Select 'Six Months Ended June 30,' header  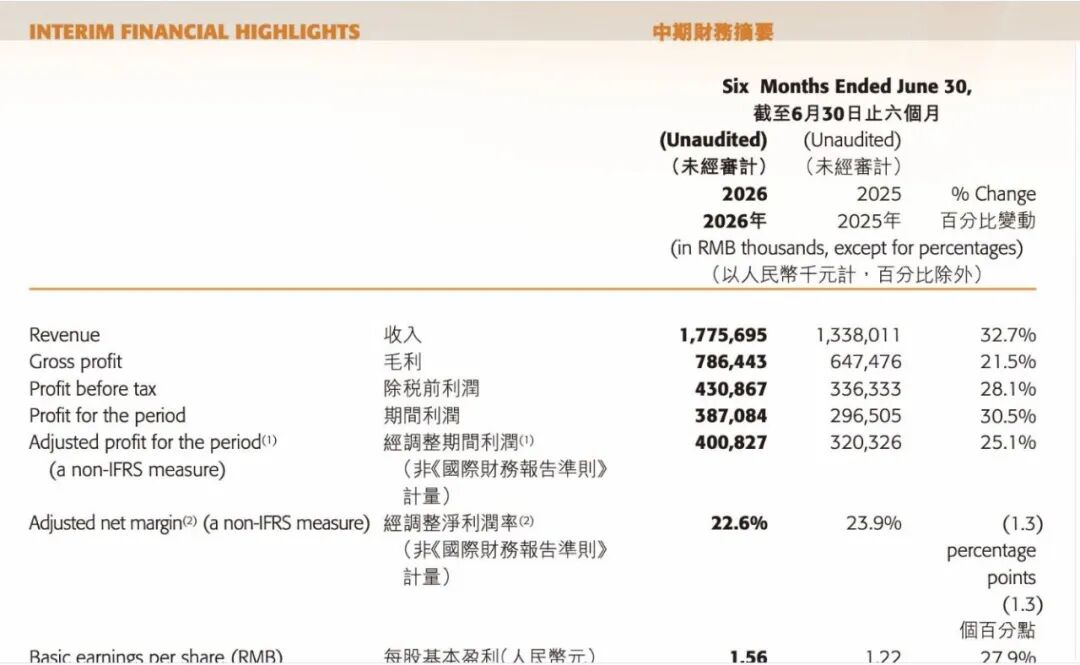tap(847, 86)
